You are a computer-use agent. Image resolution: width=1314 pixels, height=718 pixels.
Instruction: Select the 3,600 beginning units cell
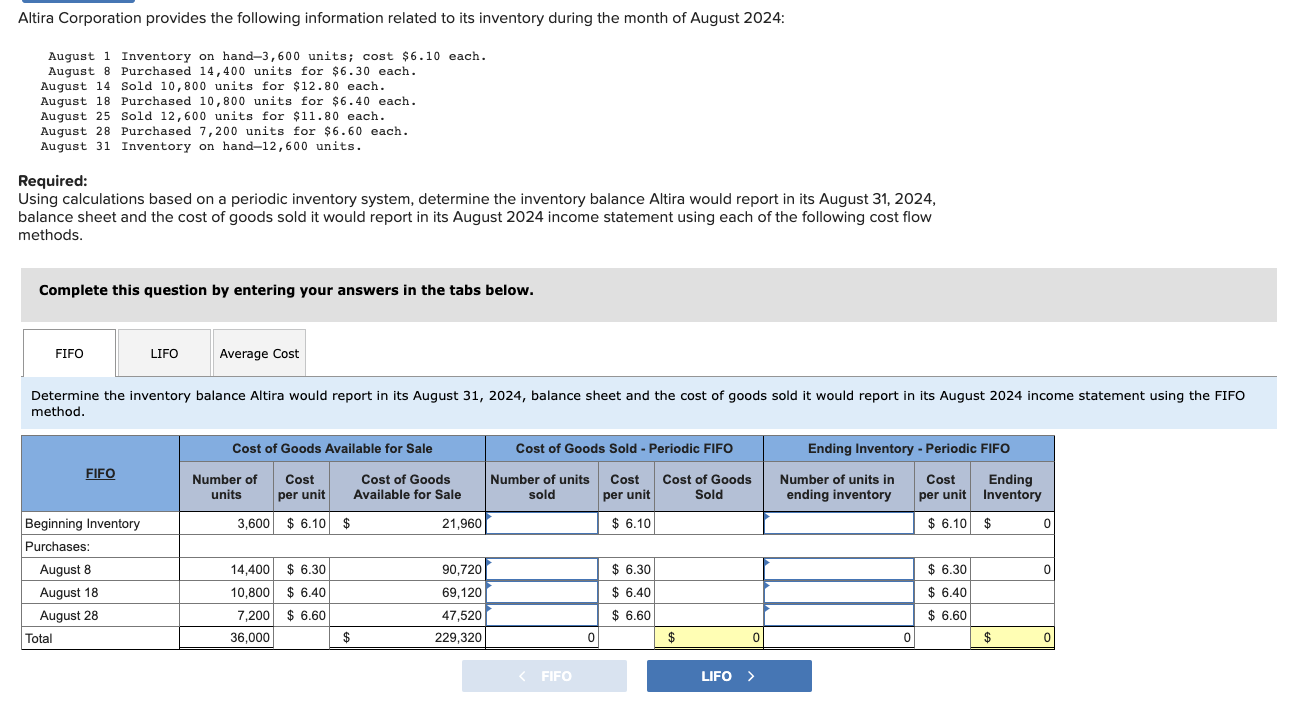[x=226, y=523]
